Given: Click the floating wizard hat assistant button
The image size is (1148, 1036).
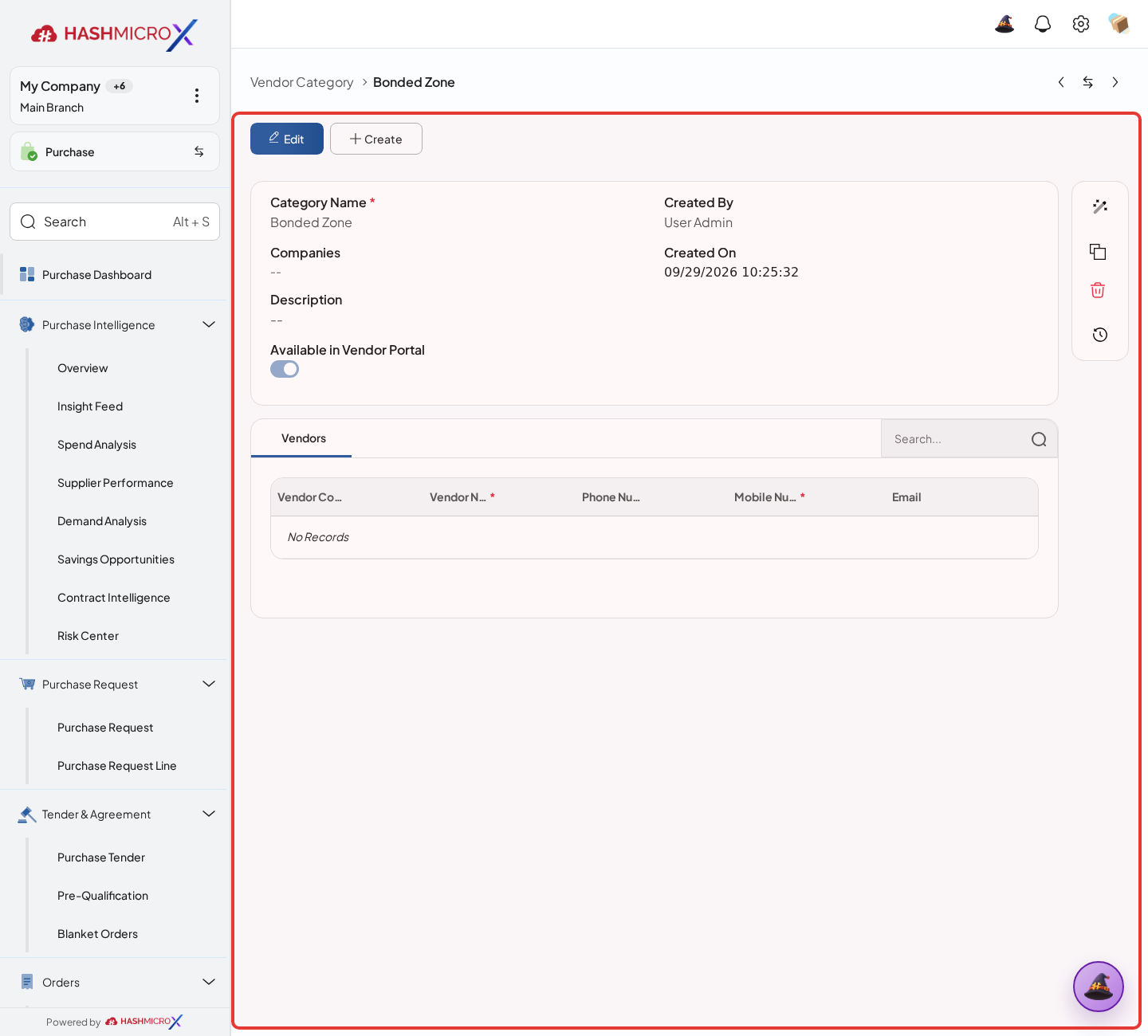Looking at the screenshot, I should [1099, 987].
